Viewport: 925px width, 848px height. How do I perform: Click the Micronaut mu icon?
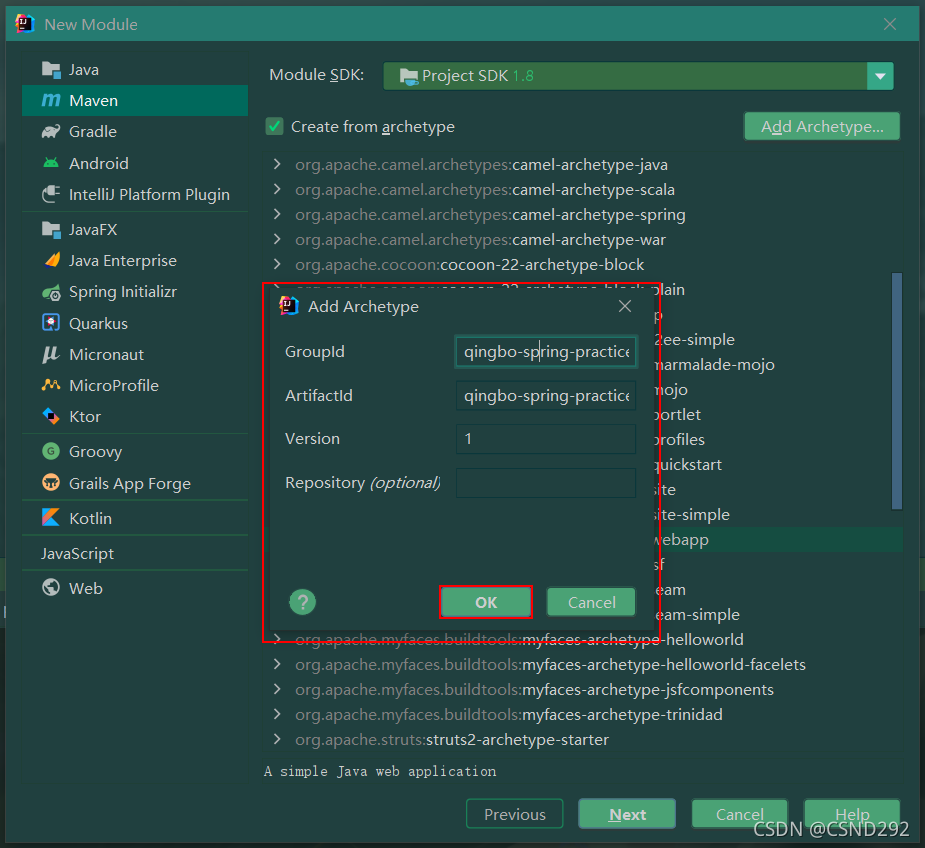tap(51, 354)
